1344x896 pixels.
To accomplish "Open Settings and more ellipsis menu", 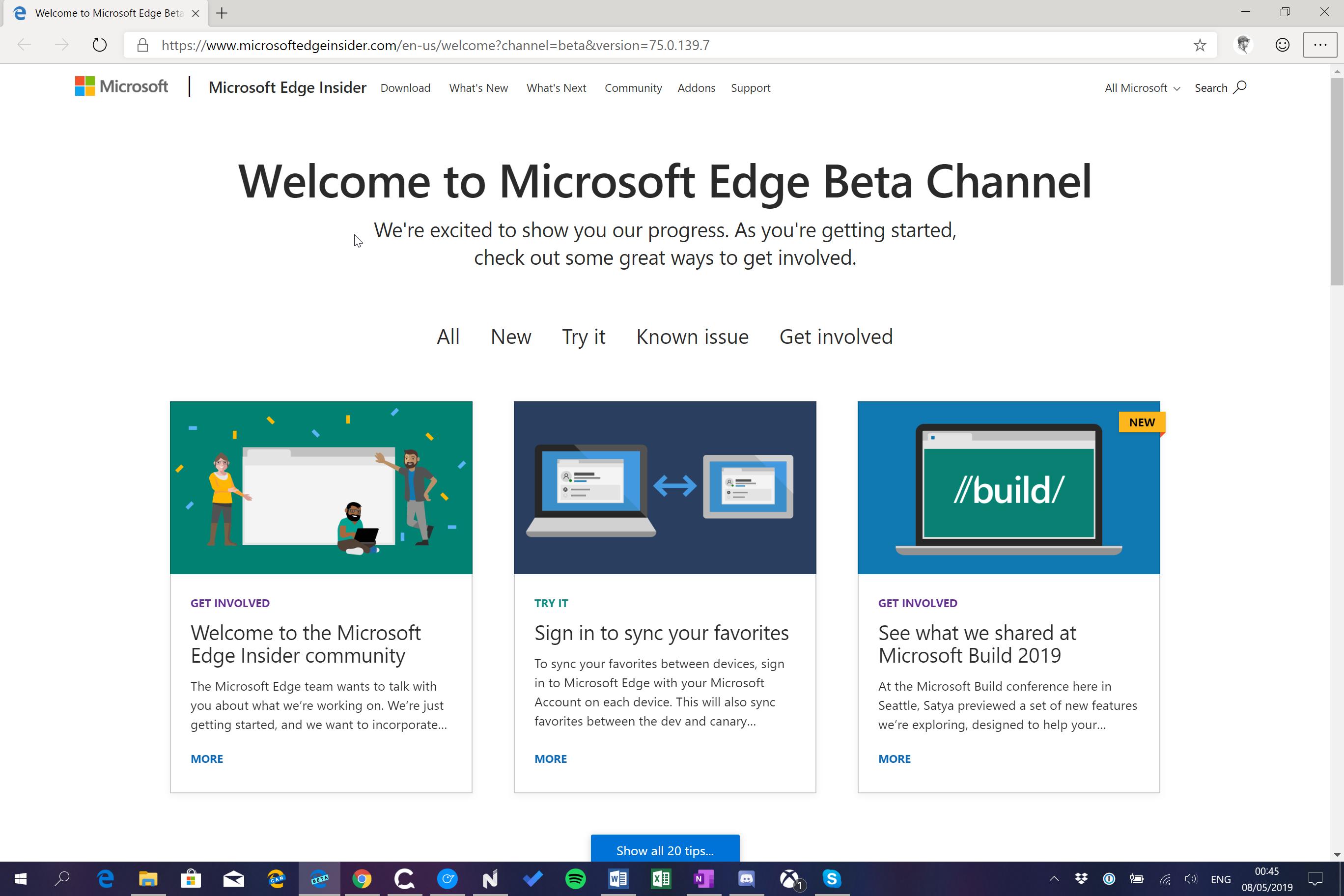I will pyautogui.click(x=1320, y=45).
